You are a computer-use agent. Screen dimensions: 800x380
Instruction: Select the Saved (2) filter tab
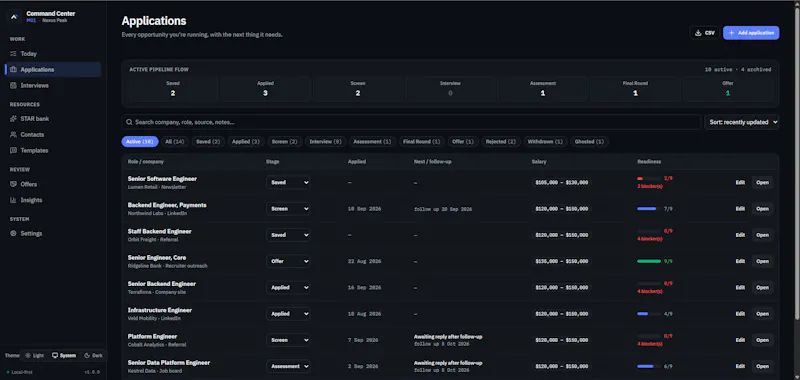208,142
